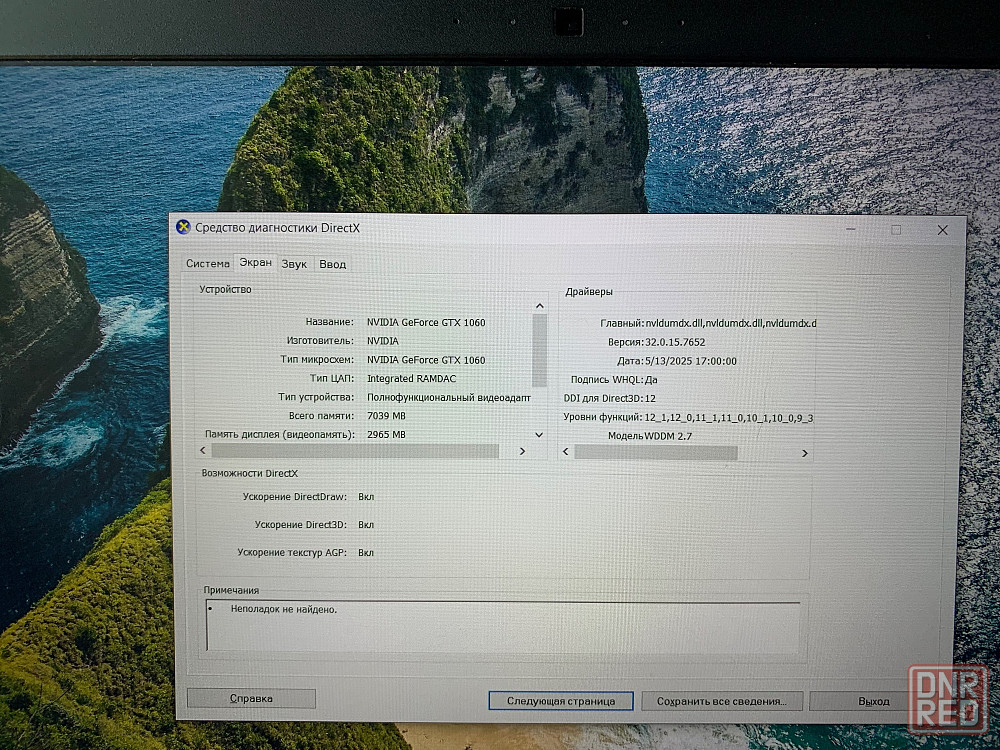Click the Ускорение DirectDraw label
The image size is (1000, 750).
coord(295,497)
